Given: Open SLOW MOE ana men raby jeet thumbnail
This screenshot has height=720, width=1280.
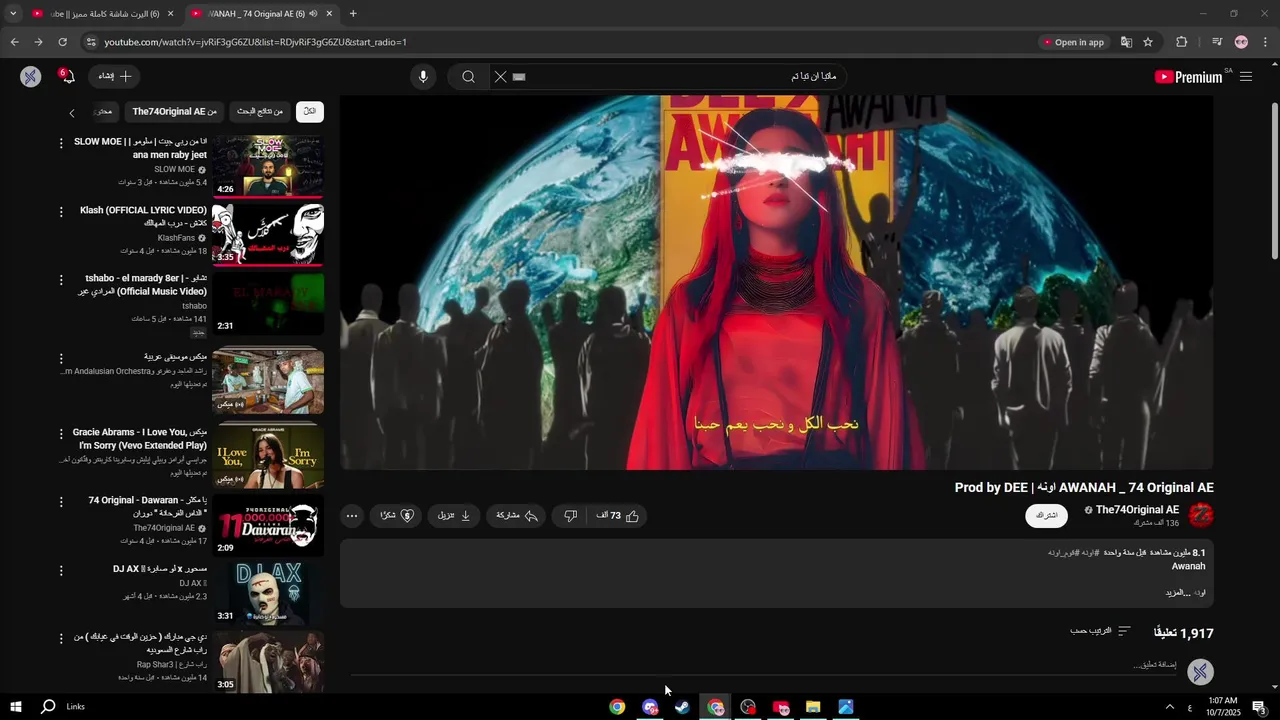Looking at the screenshot, I should click(x=268, y=166).
